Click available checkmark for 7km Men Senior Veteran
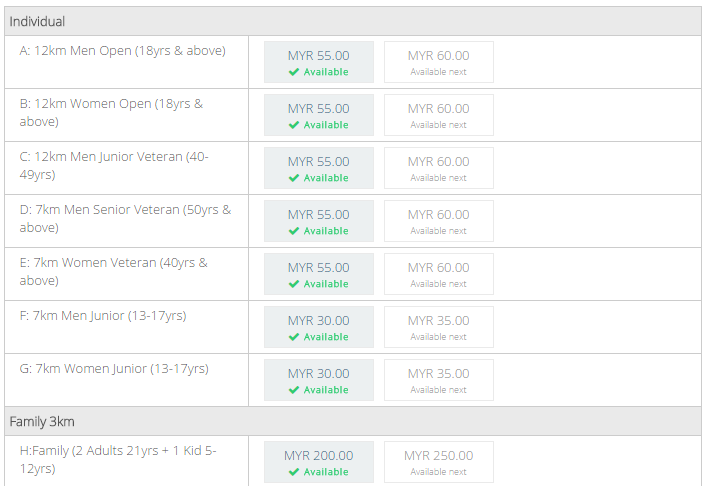Screen dimensions: 707x486 [x=294, y=231]
